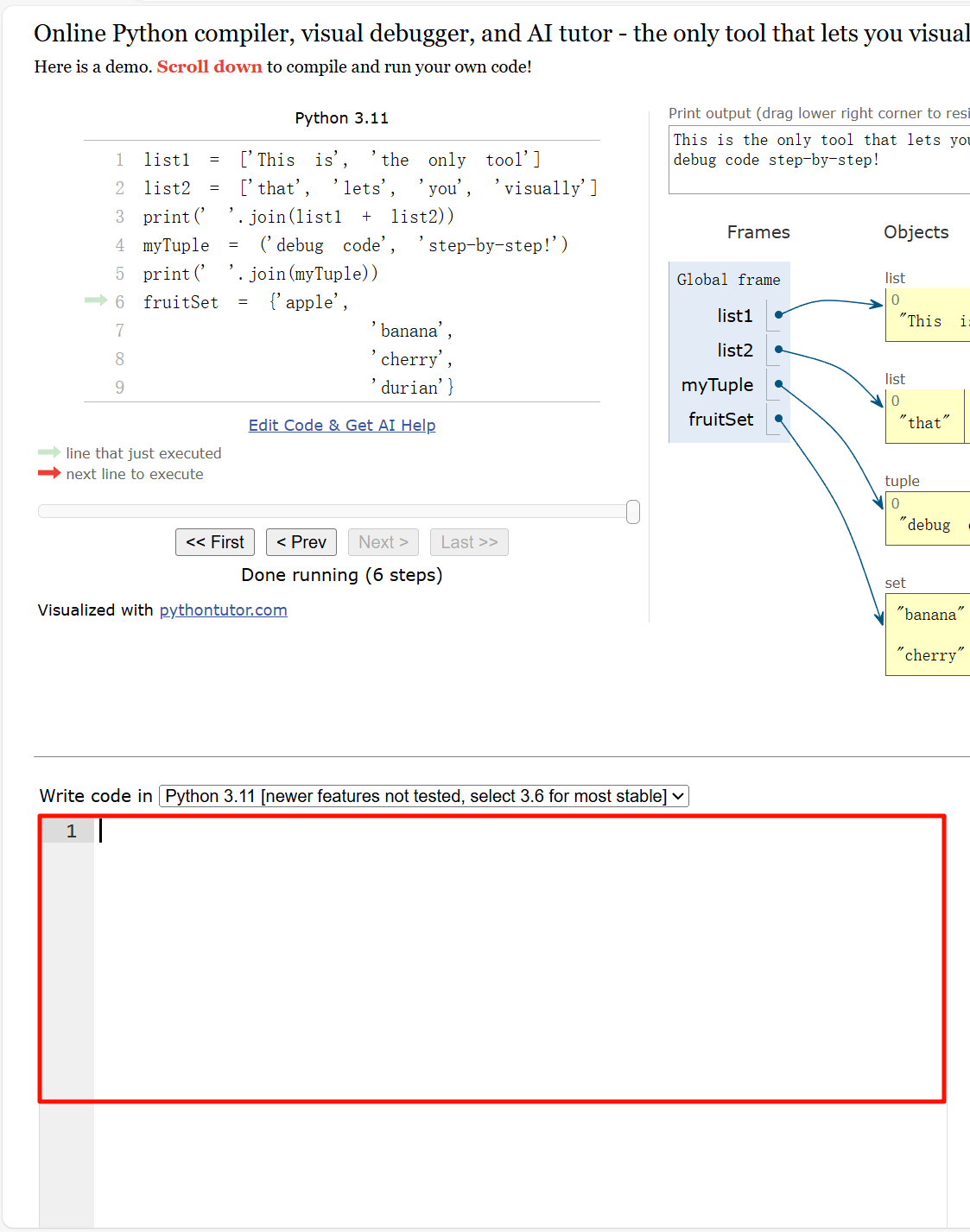Viewport: 970px width, 1232px height.
Task: Click the light green arrow legend icon
Action: point(49,452)
